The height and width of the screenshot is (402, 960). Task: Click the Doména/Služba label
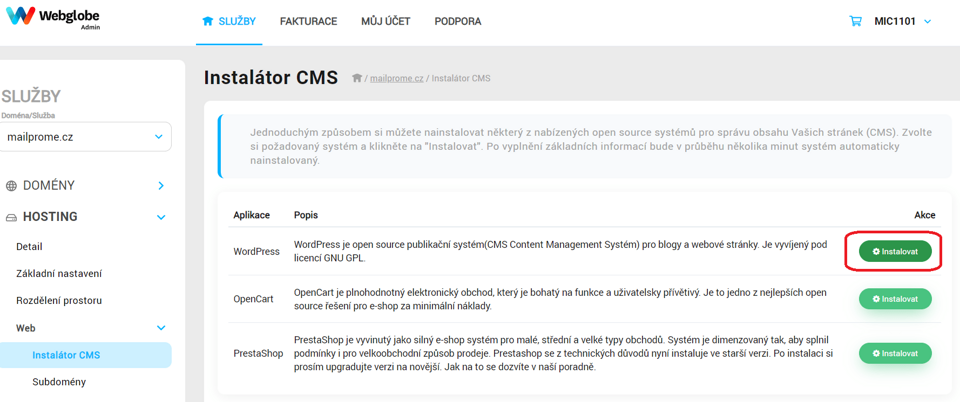28,116
